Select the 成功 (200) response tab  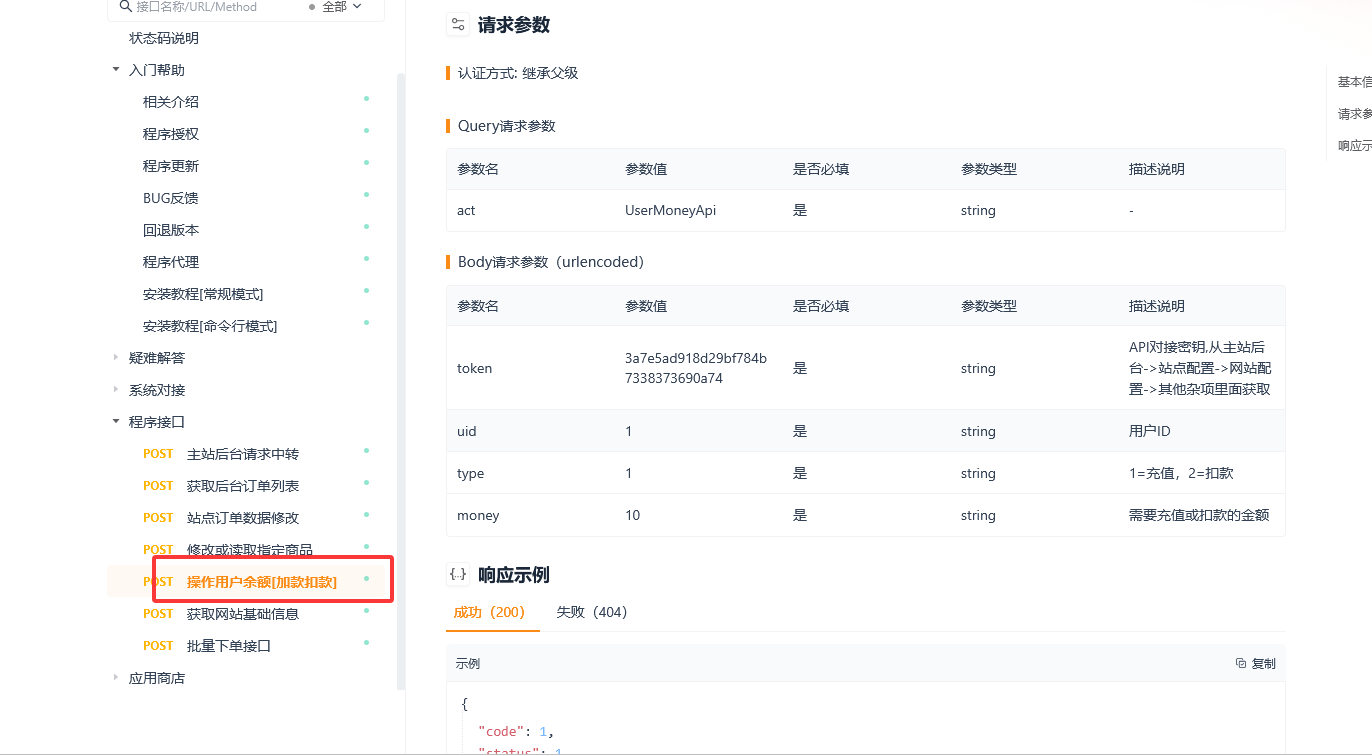click(x=489, y=612)
